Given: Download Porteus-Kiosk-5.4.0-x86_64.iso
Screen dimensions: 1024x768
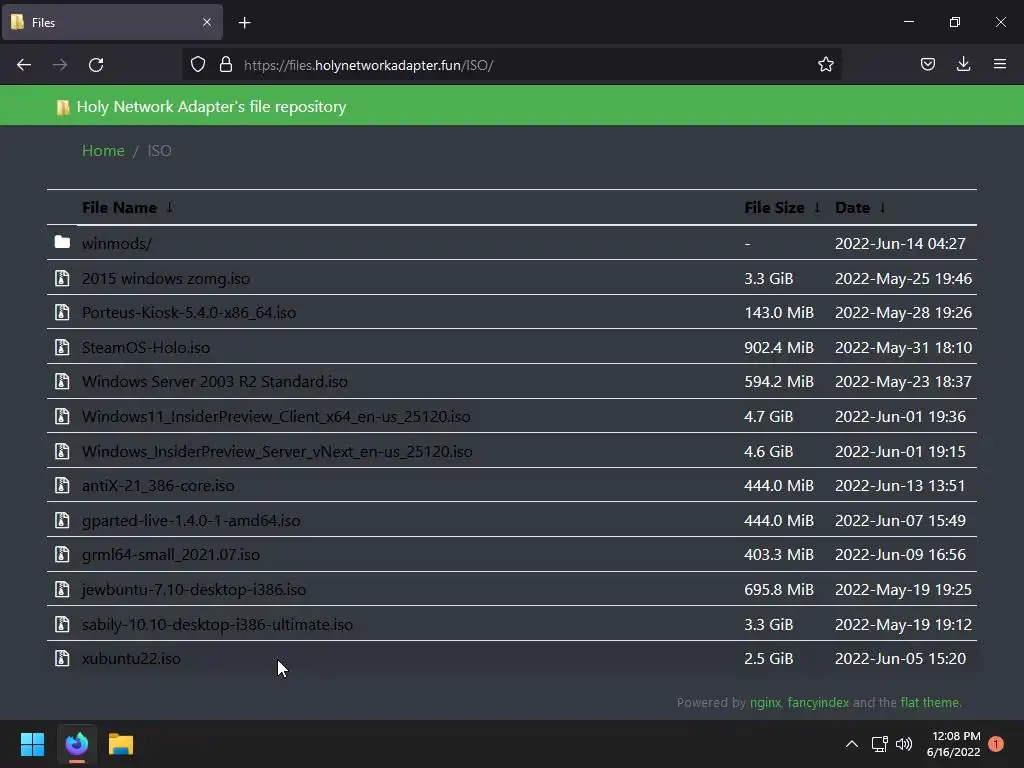Looking at the screenshot, I should (189, 313).
